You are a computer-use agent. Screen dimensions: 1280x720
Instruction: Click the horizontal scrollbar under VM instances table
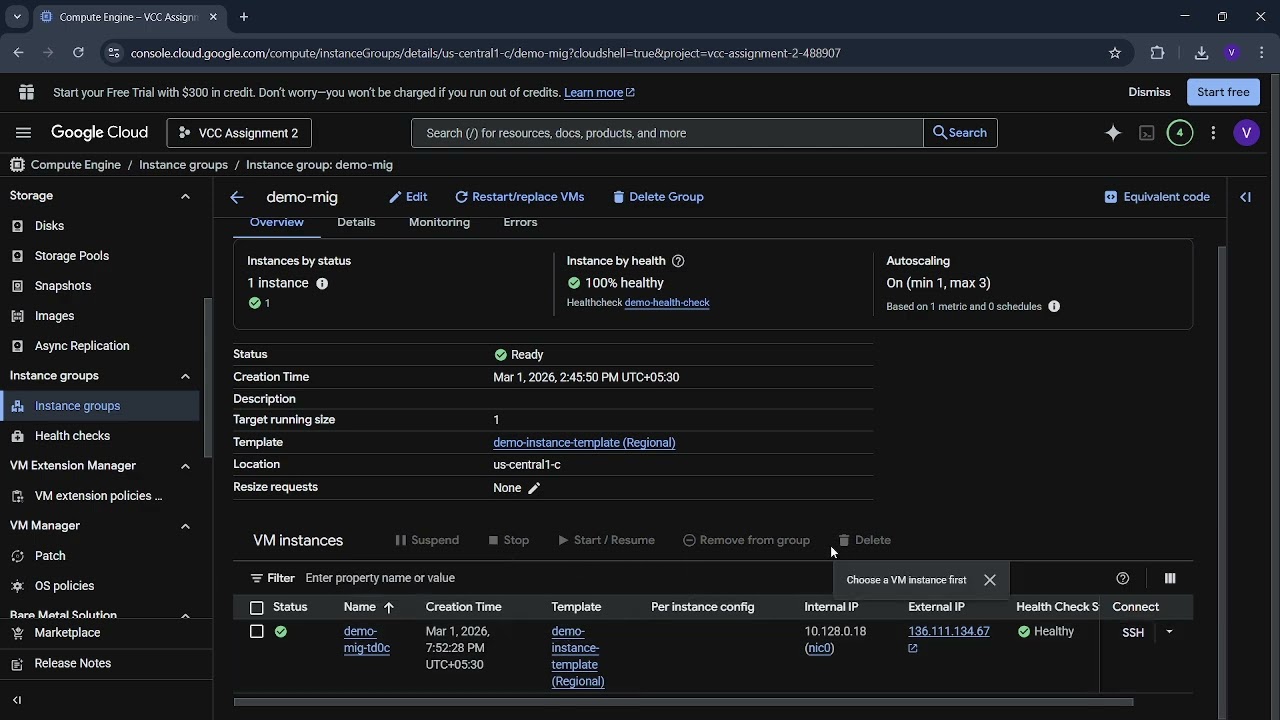click(683, 702)
